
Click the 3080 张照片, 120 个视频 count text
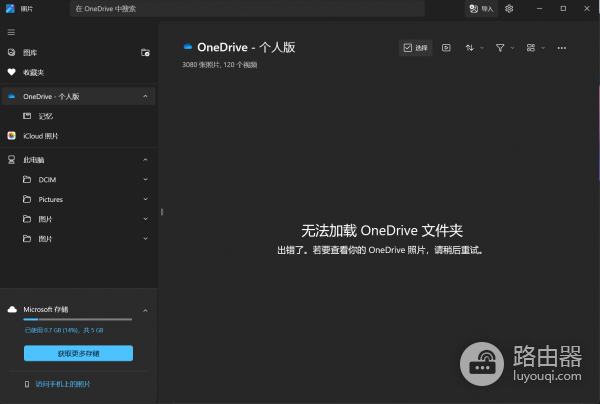click(x=220, y=65)
